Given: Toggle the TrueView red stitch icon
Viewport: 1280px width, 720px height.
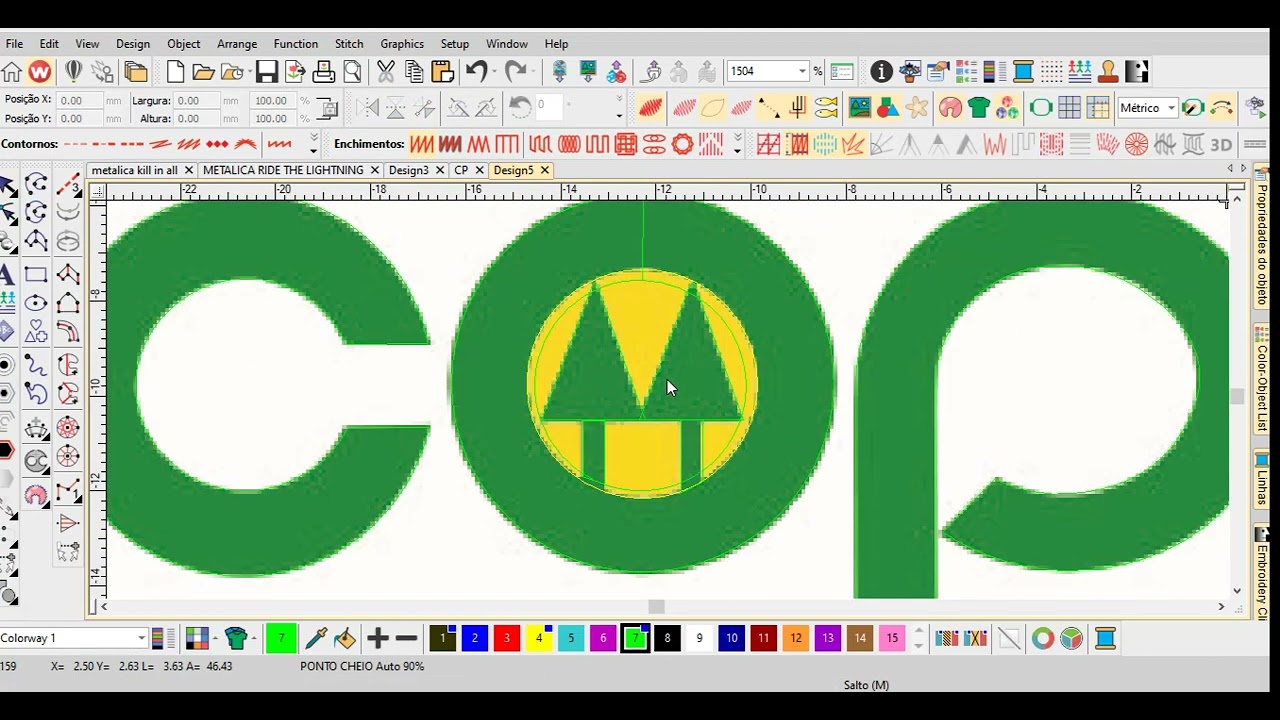Looking at the screenshot, I should click(x=651, y=107).
